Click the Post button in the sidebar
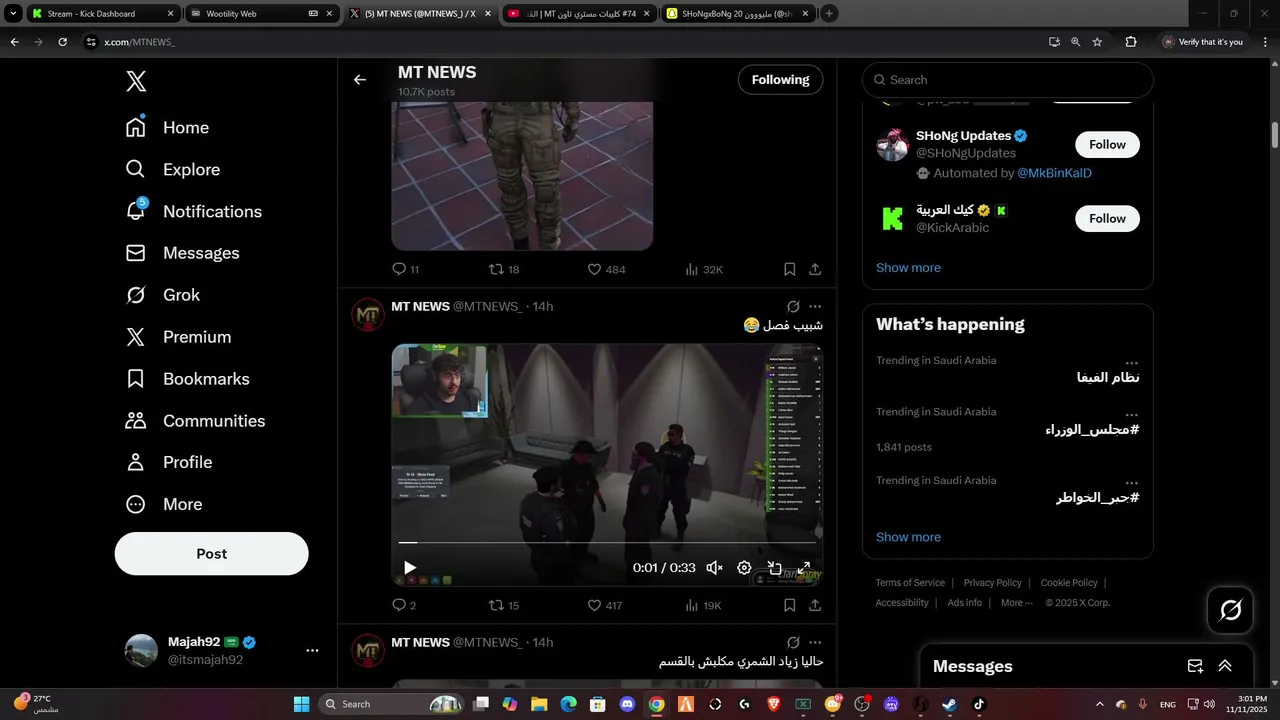 [212, 554]
